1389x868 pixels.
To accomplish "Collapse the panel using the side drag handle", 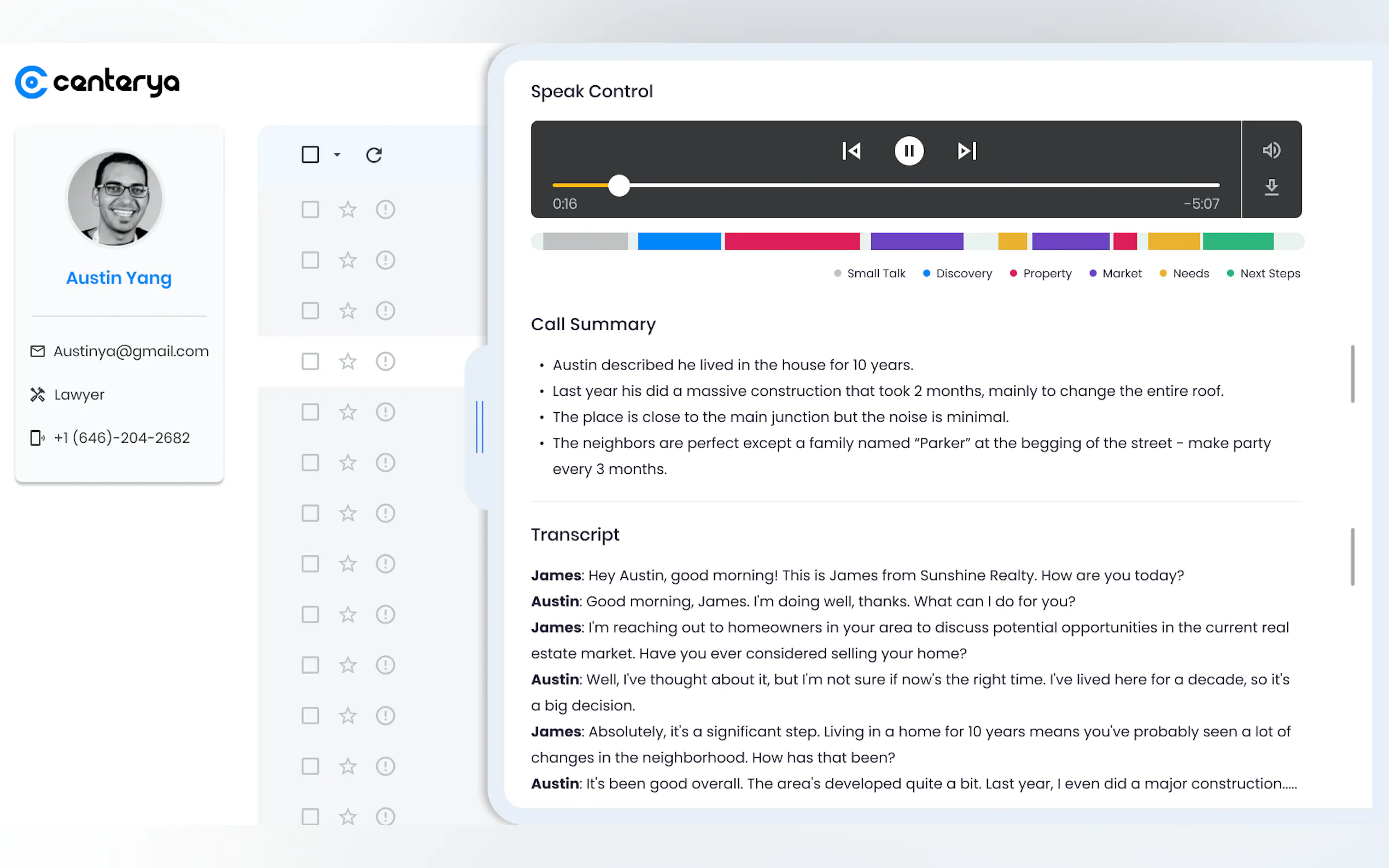I will [480, 426].
